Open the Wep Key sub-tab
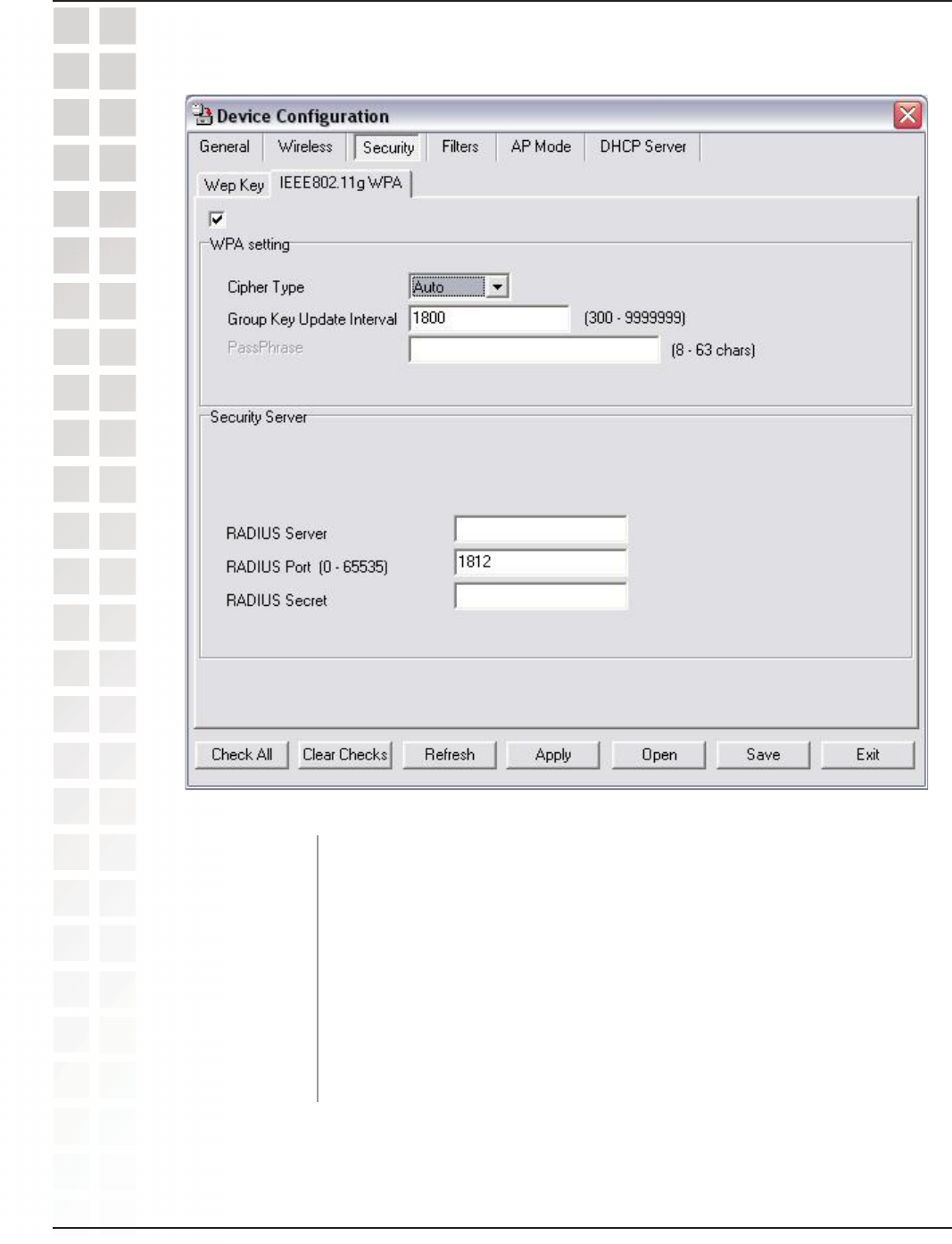 (x=234, y=185)
